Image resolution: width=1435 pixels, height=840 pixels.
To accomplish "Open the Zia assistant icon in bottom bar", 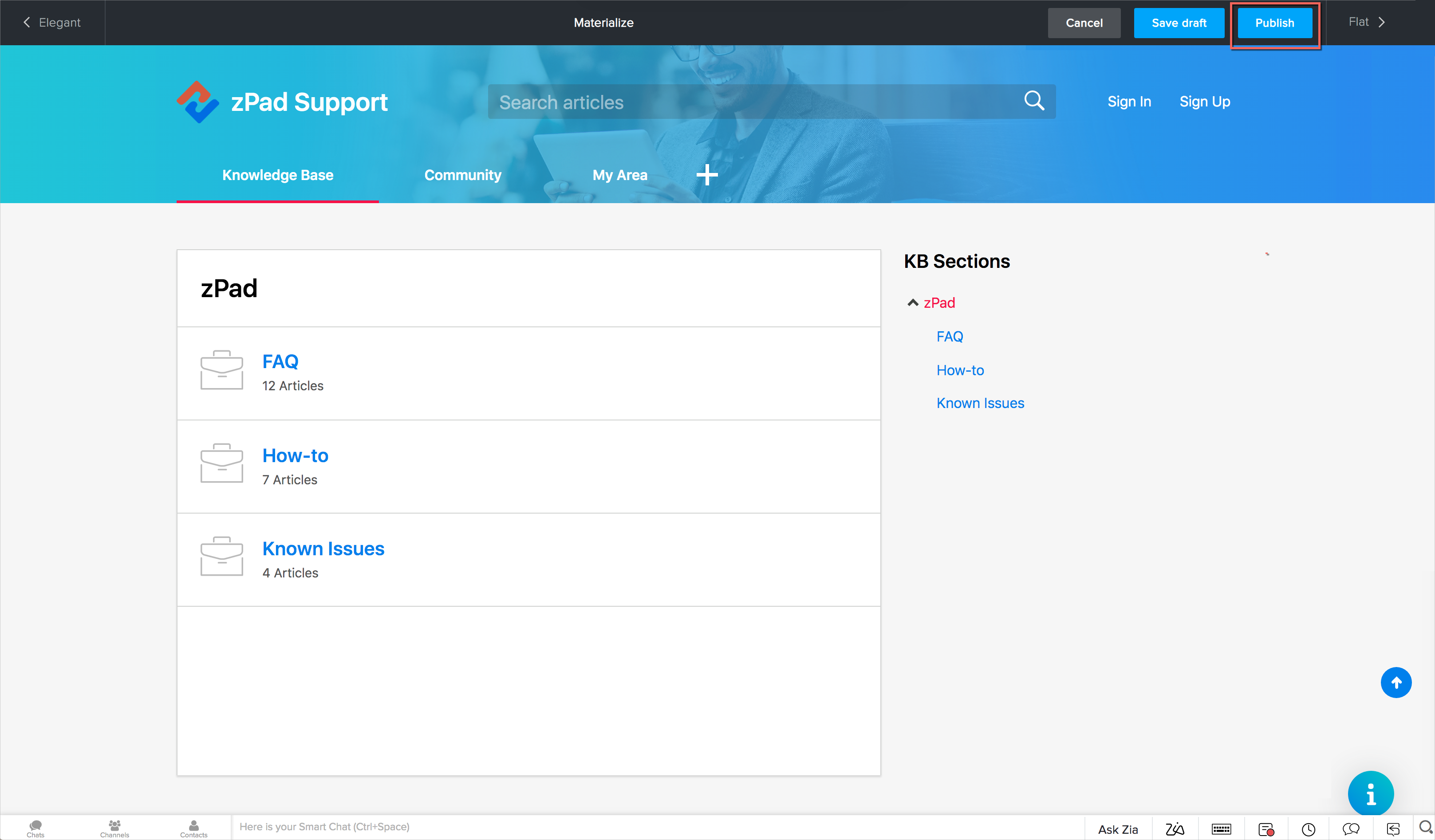I will pyautogui.click(x=1174, y=828).
